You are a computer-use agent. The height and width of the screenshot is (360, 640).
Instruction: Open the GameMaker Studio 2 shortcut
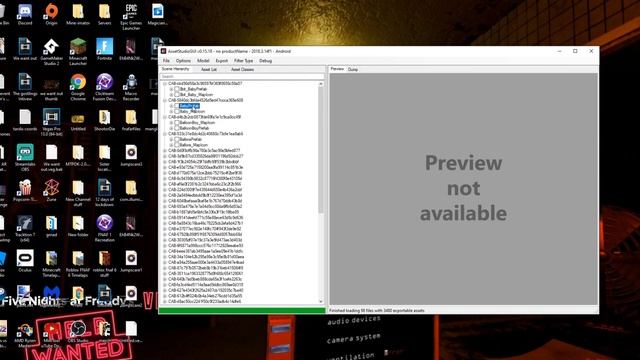(51, 52)
